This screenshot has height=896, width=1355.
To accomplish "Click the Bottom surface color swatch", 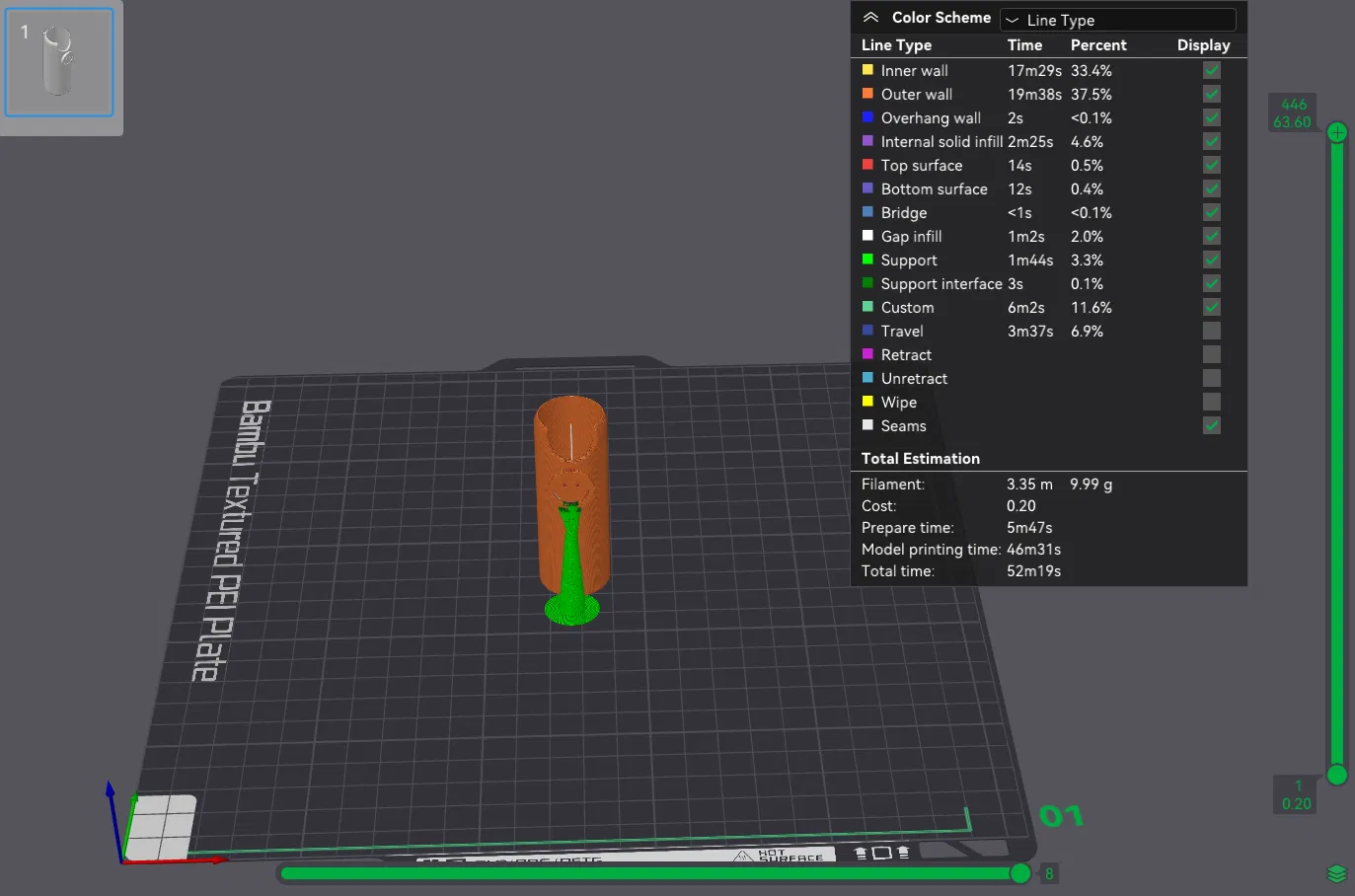I will pyautogui.click(x=867, y=188).
